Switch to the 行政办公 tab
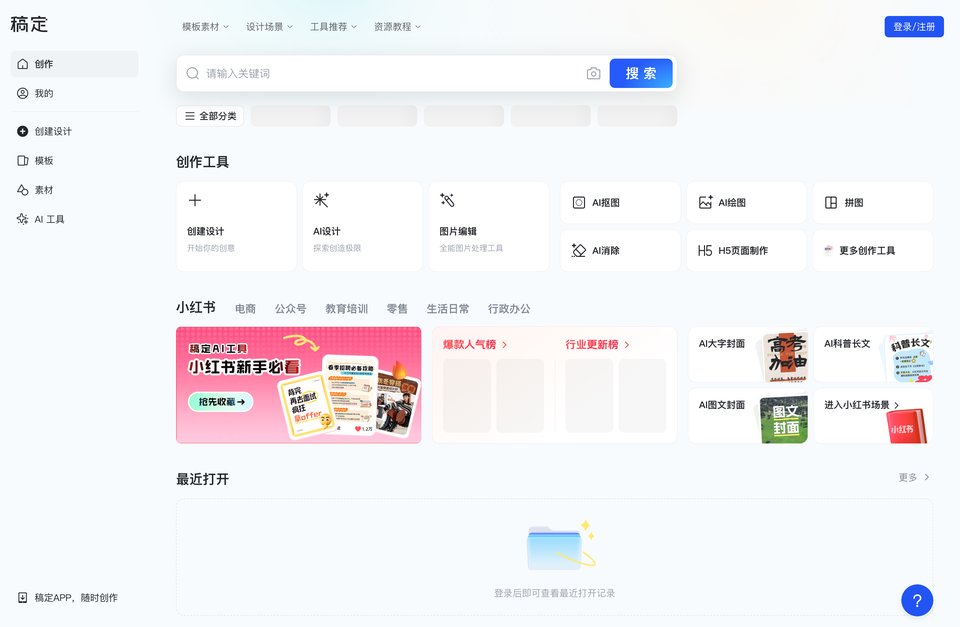 (509, 309)
